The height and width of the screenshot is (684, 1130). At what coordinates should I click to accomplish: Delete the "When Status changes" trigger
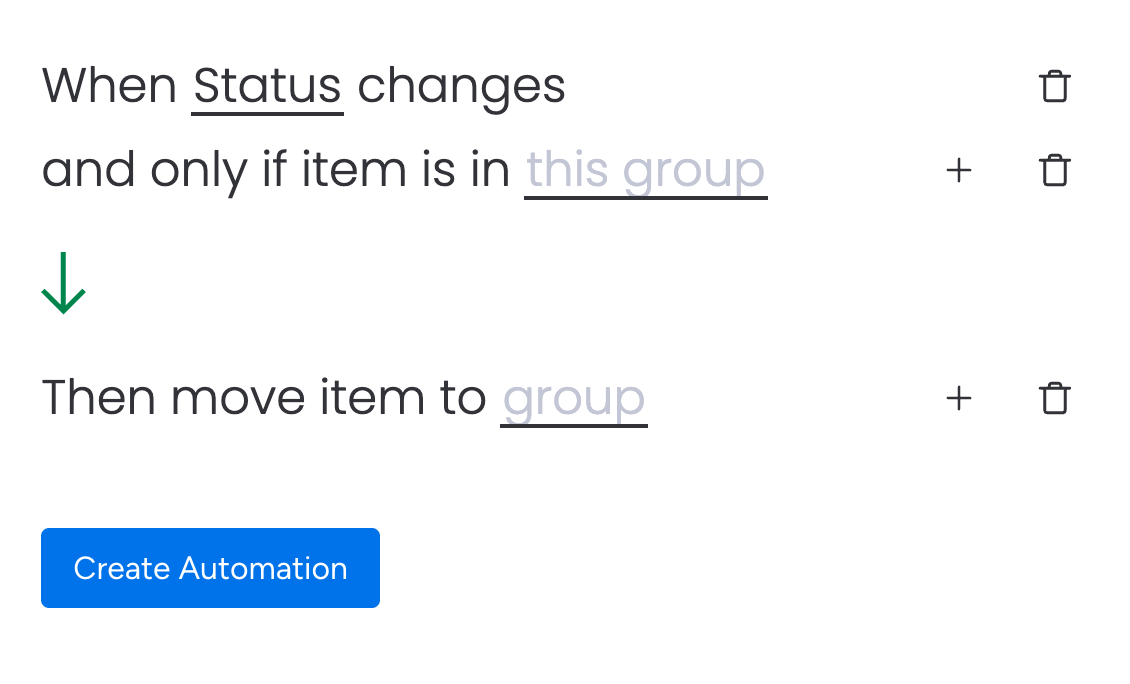click(1054, 86)
